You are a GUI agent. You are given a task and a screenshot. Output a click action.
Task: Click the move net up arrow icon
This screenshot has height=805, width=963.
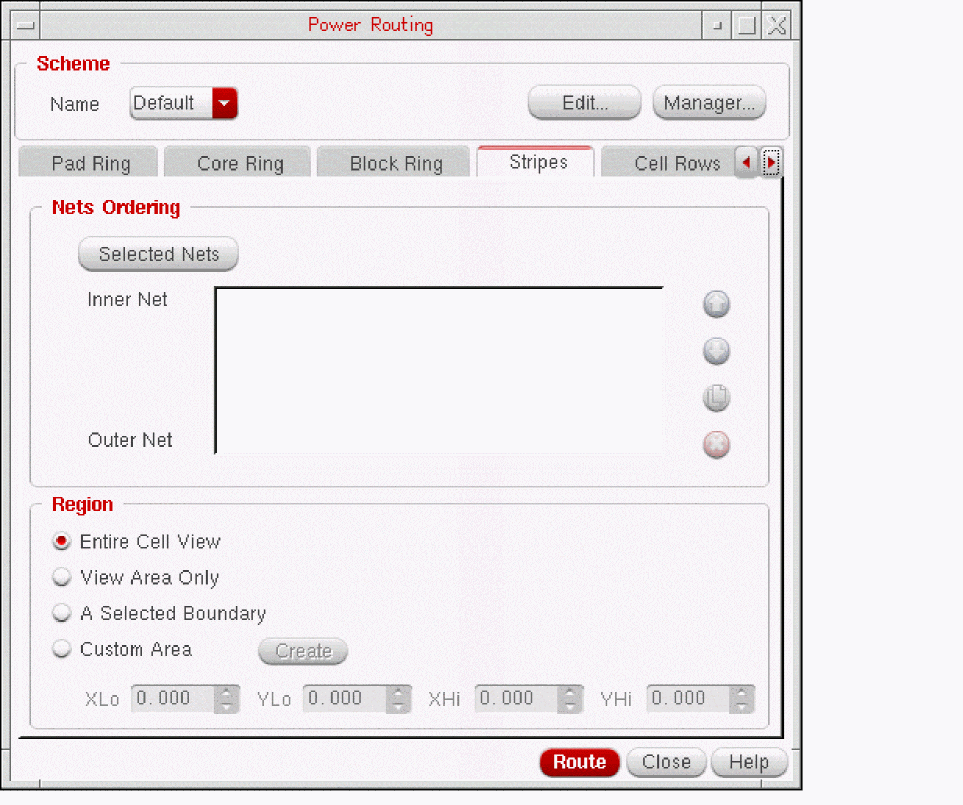point(716,305)
